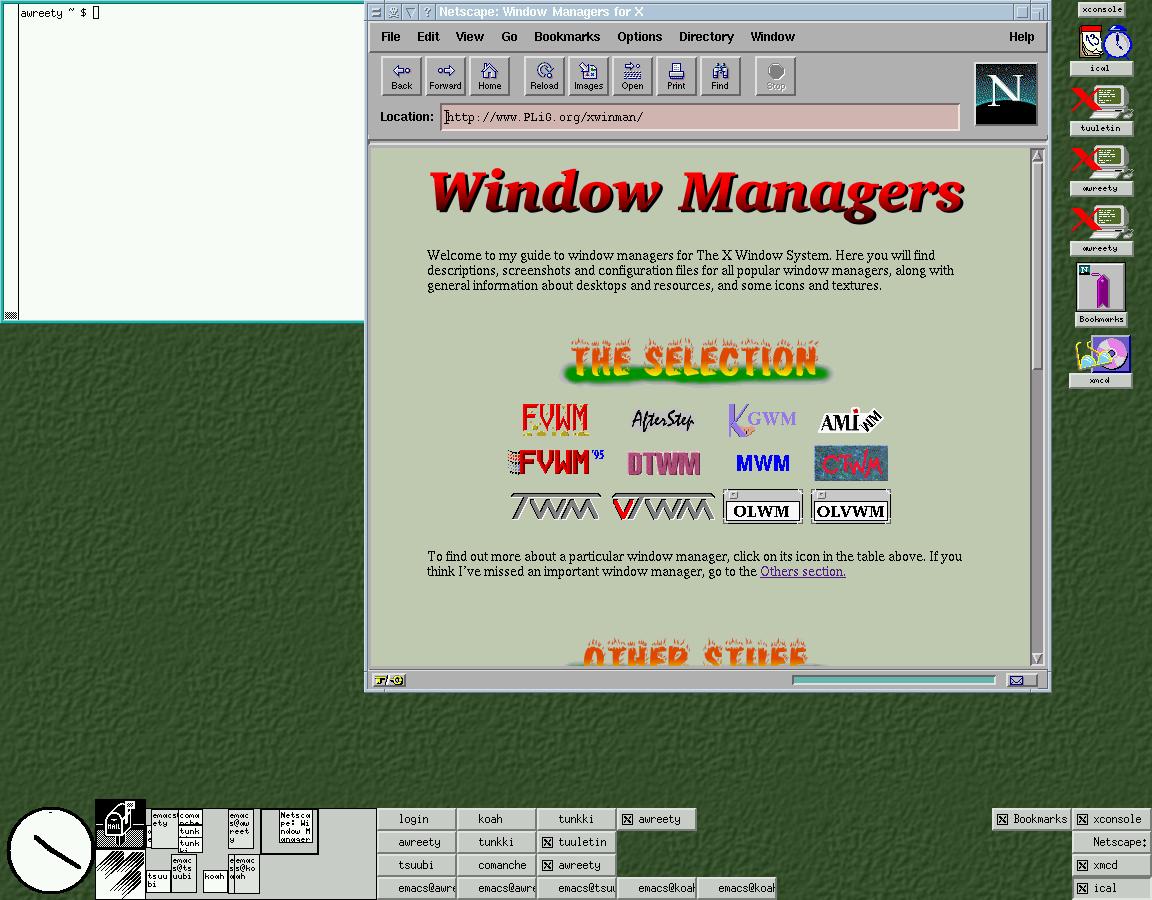The height and width of the screenshot is (900, 1152).
Task: Click the security key icon in status bar
Action: (x=389, y=680)
